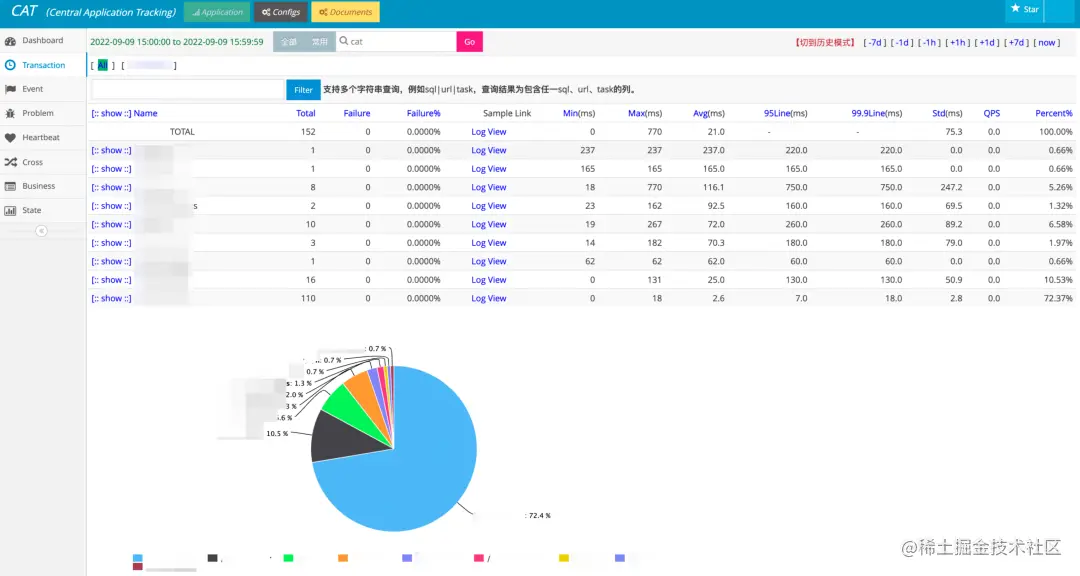Click the Star icon in header

point(1015,9)
